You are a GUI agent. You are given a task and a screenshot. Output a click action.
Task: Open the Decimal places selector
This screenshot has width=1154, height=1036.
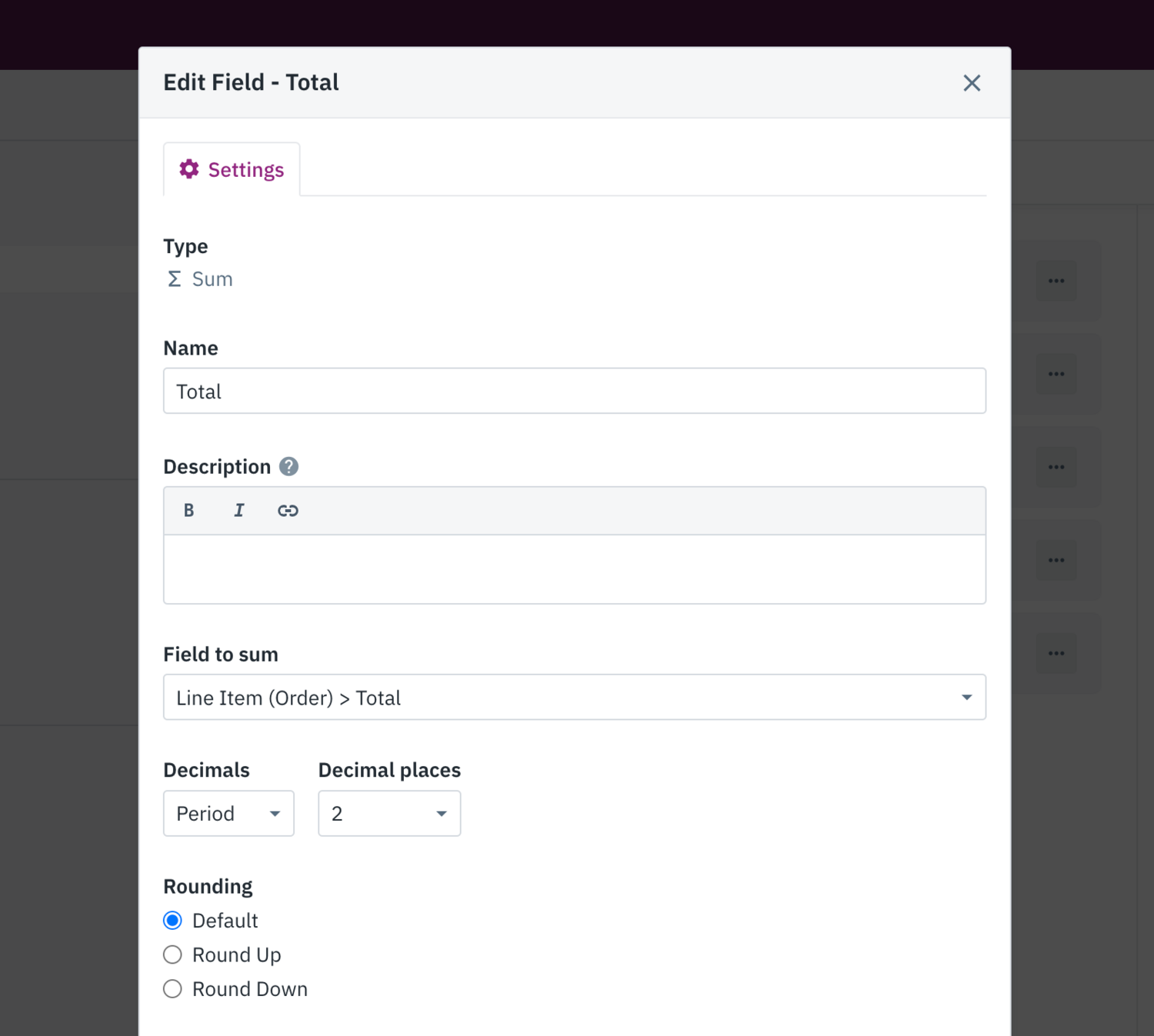[x=389, y=813]
